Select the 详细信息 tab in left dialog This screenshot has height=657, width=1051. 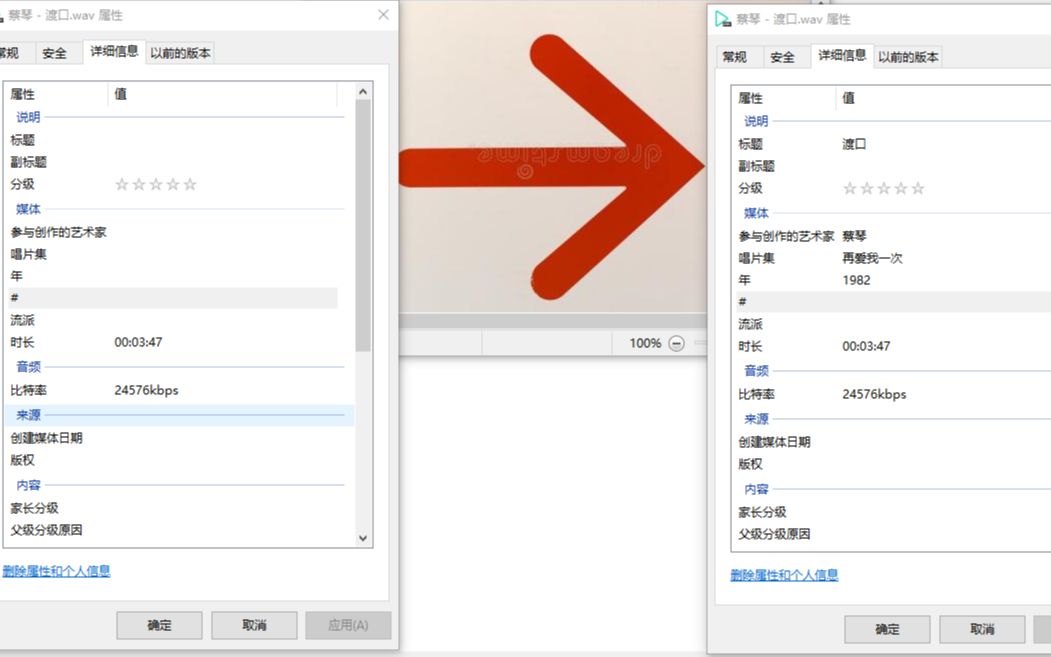coord(114,52)
